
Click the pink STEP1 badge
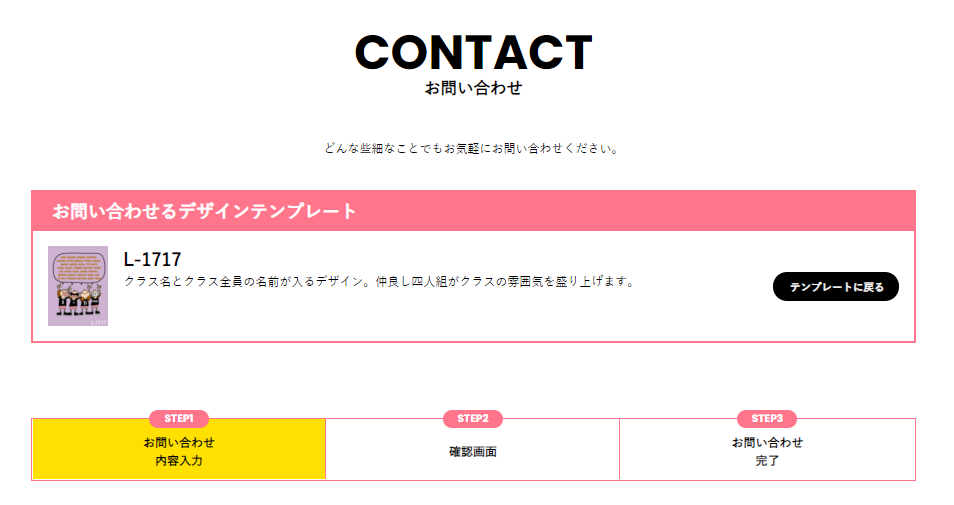178,418
